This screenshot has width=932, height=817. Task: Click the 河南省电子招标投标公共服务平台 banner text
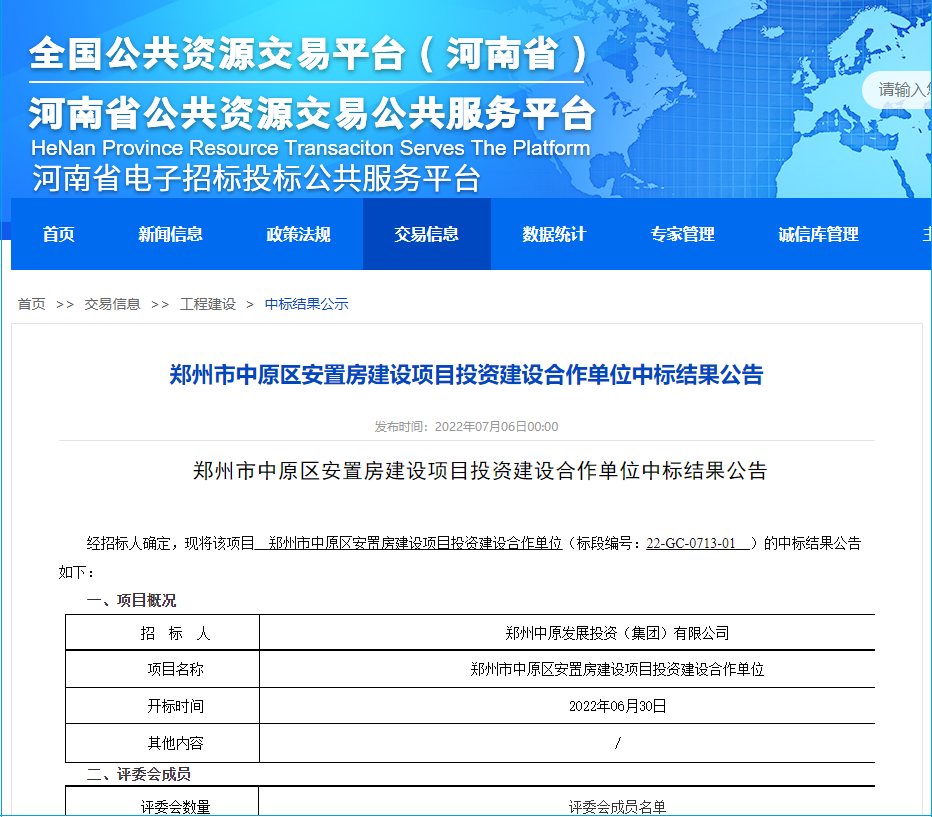click(x=256, y=179)
